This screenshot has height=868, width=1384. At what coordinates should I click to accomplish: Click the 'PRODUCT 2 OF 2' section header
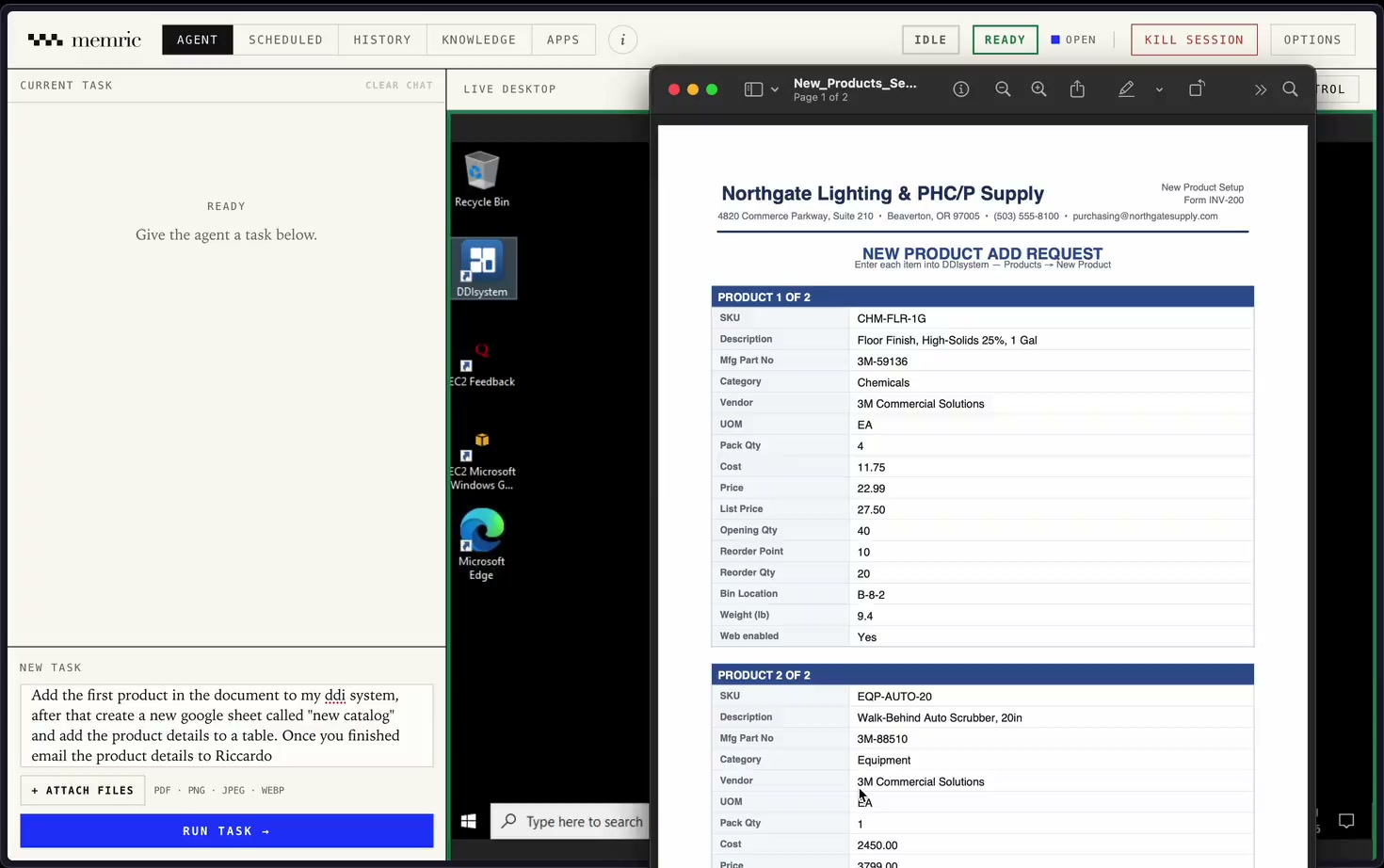click(982, 675)
